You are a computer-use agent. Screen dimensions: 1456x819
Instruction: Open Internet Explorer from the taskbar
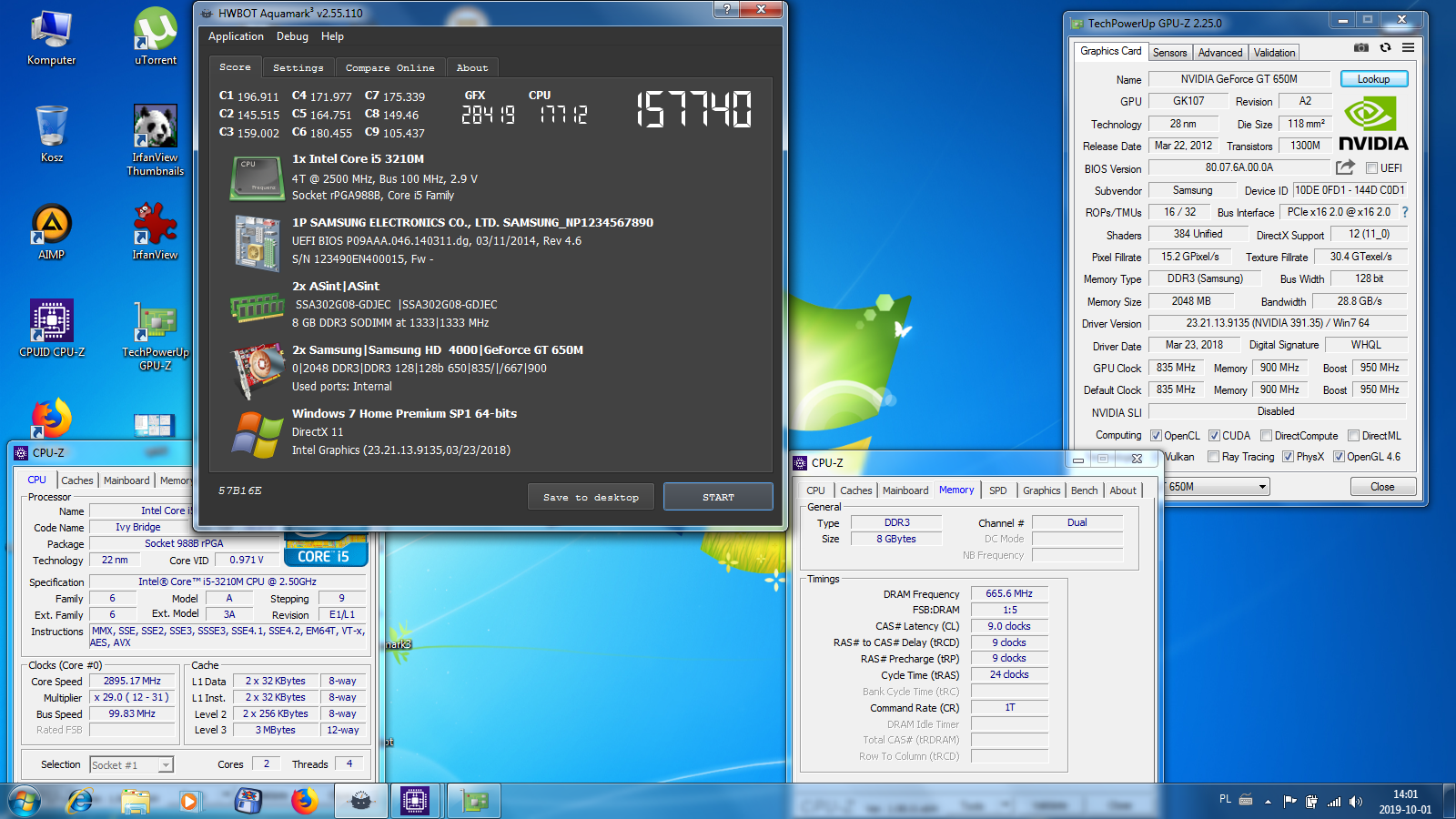coord(80,801)
